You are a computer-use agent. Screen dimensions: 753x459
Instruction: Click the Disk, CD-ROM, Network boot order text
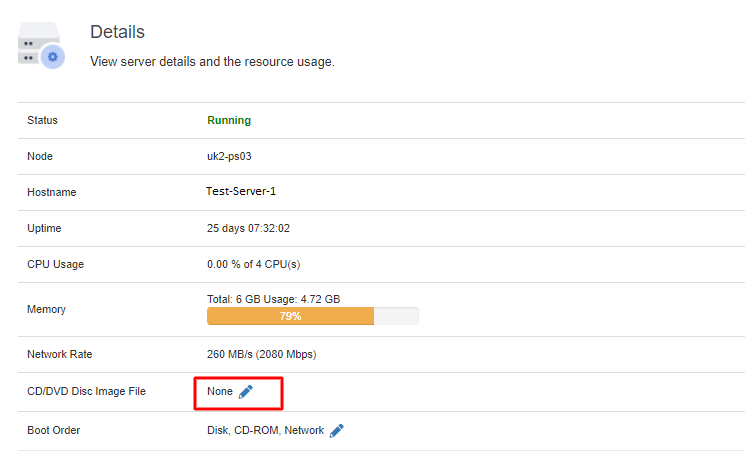tap(266, 430)
